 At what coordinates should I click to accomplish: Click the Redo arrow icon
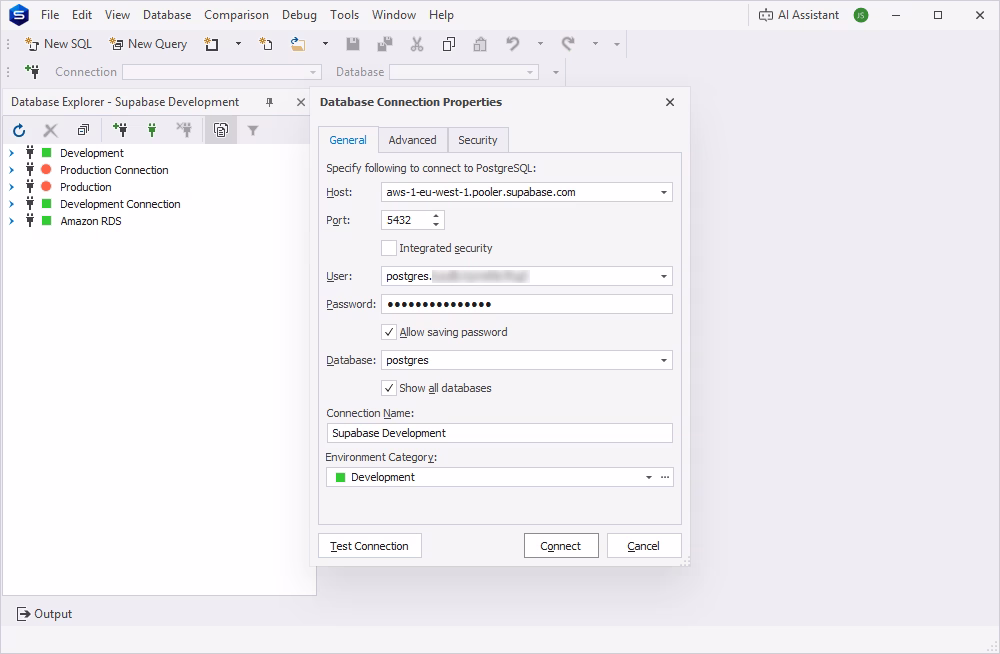tap(568, 44)
